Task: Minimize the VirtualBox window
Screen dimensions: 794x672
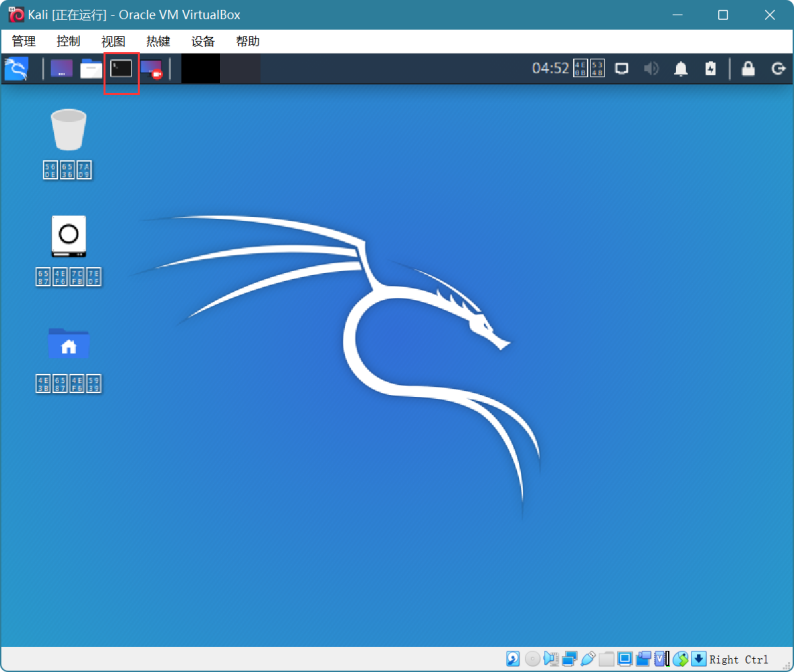Action: pyautogui.click(x=678, y=15)
